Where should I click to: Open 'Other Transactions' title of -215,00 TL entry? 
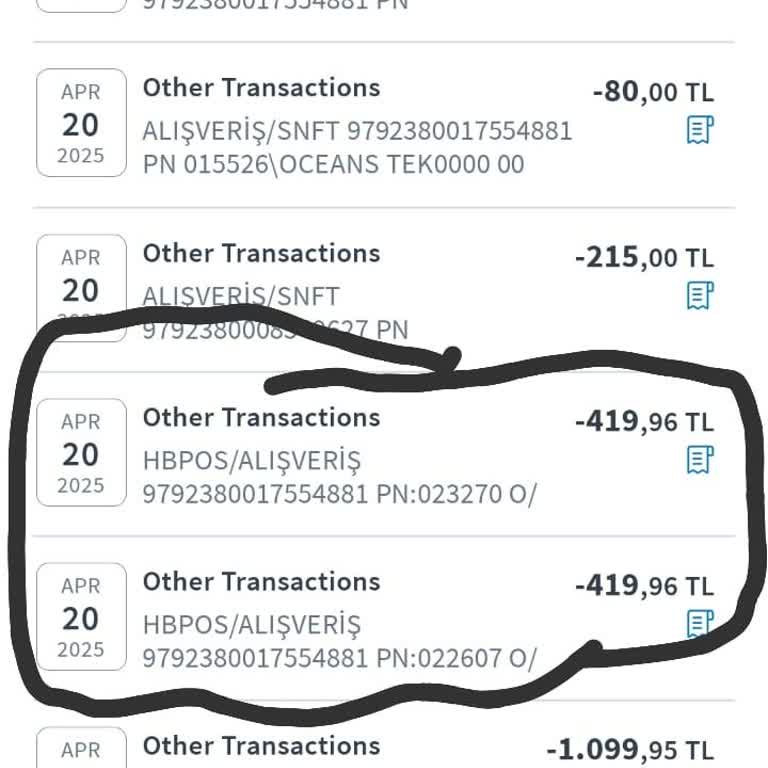[261, 254]
